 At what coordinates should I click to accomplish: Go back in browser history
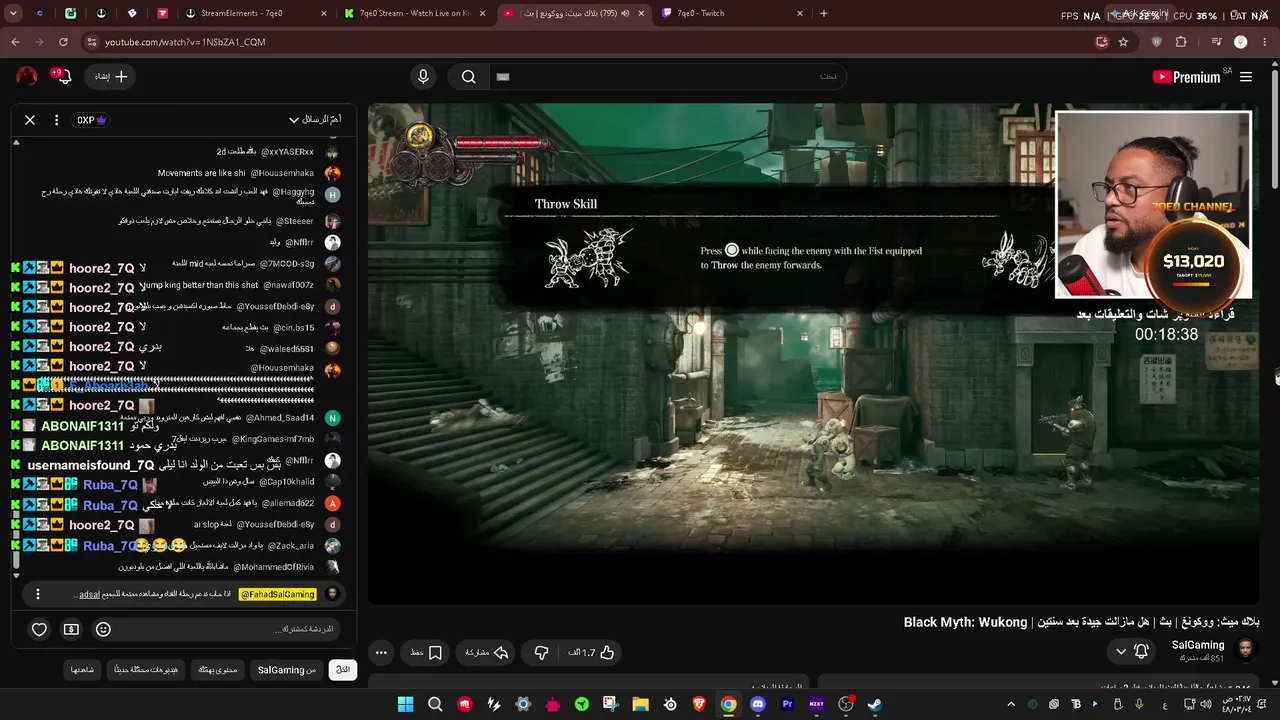15,42
